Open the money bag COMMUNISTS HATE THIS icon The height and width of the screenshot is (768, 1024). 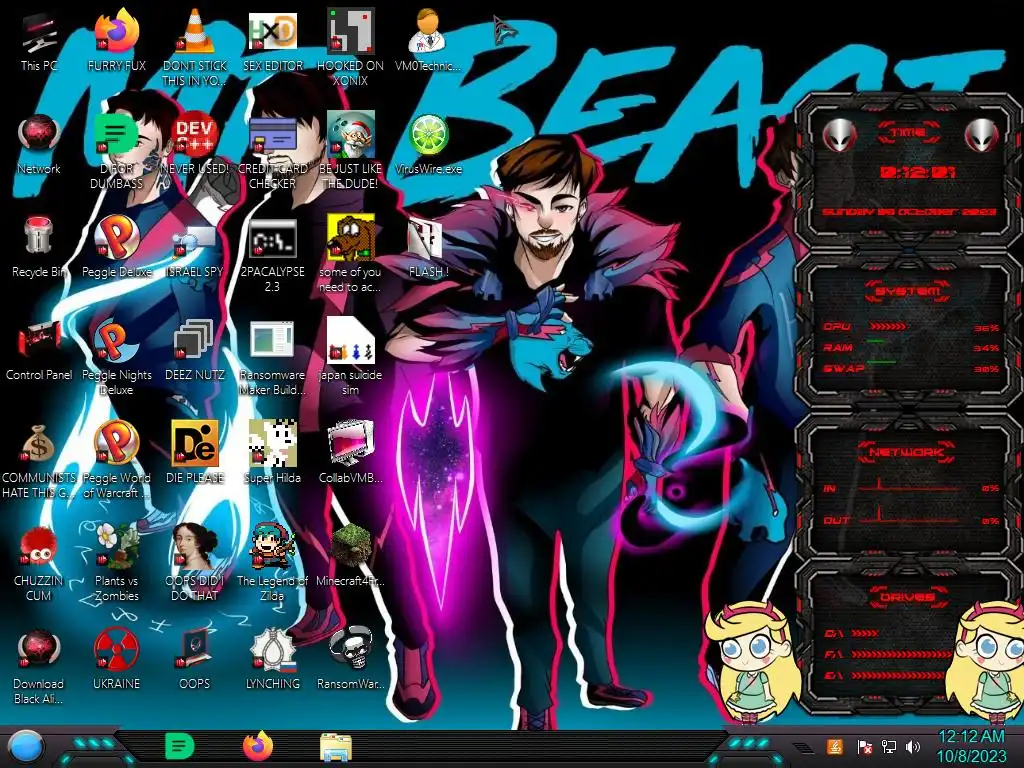(39, 444)
